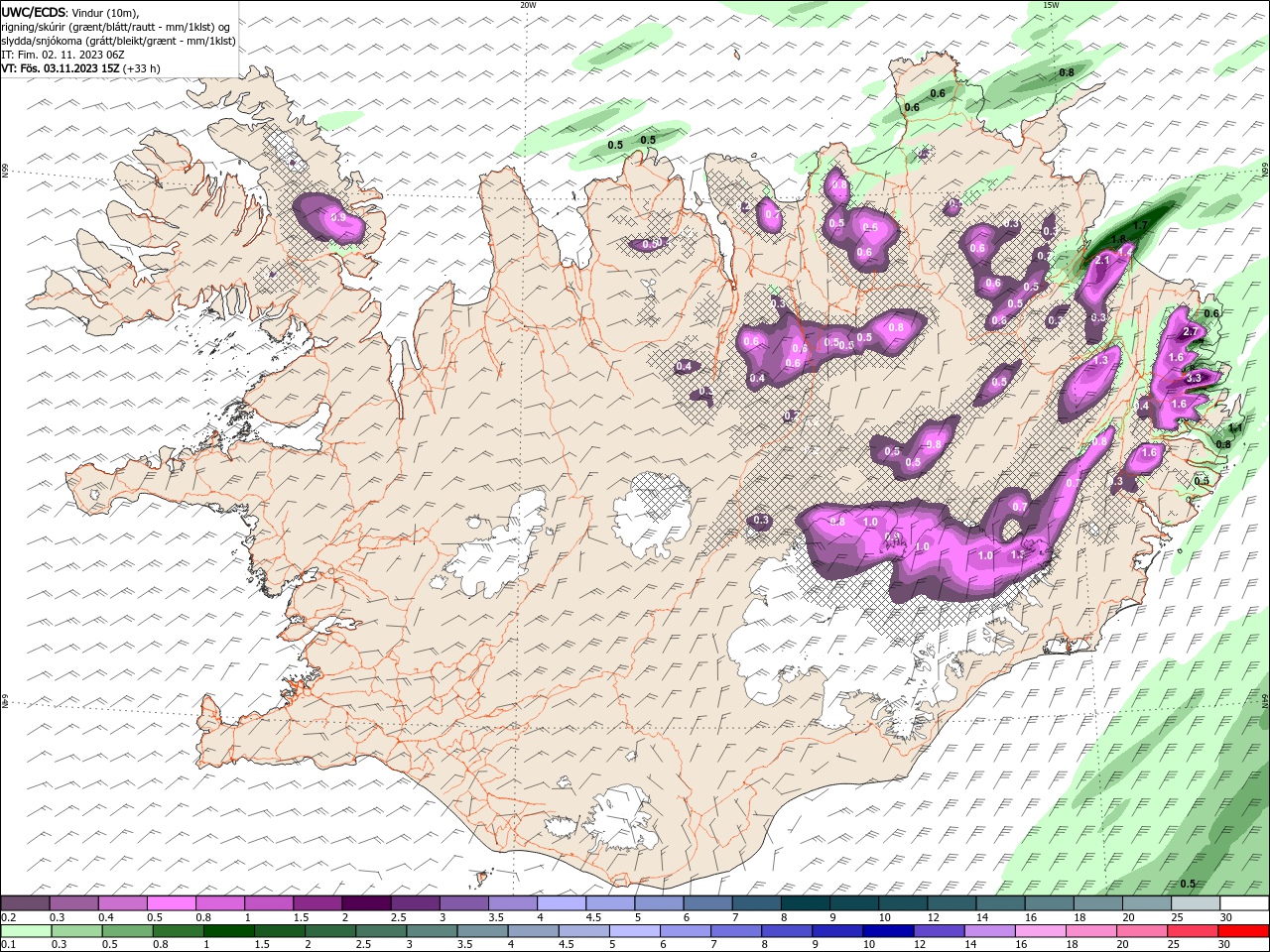Pick the lower legend green swatch starting at 0.5
This screenshot has height=952, width=1270.
tap(127, 931)
